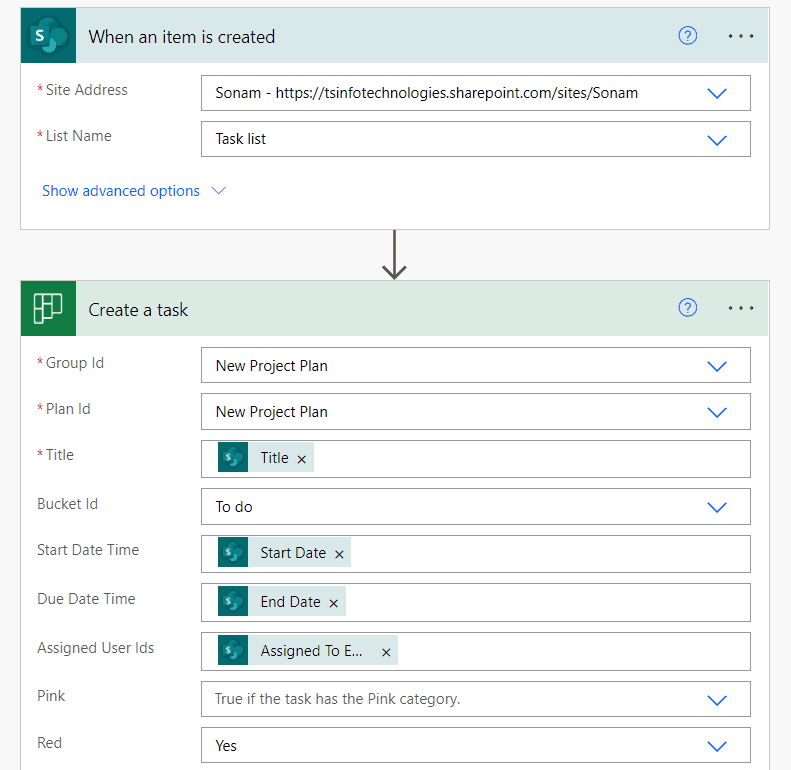Click the 'To do' bucket value
791x770 pixels.
[x=234, y=507]
